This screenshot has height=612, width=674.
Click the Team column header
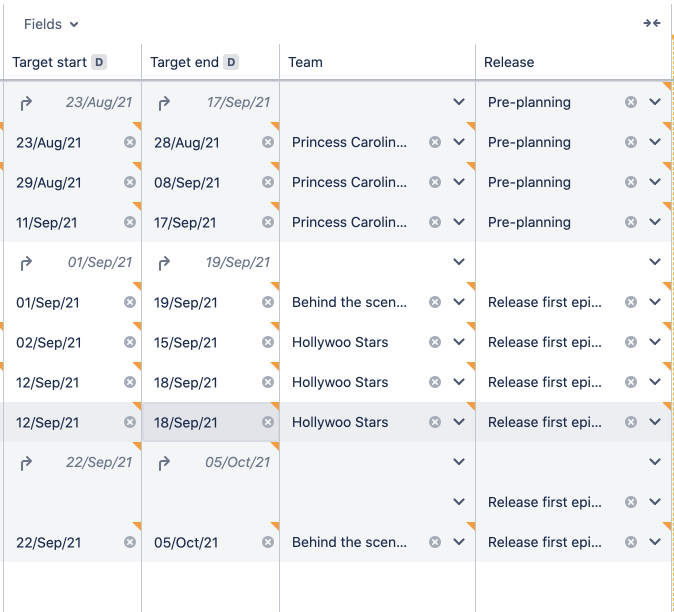pos(306,62)
